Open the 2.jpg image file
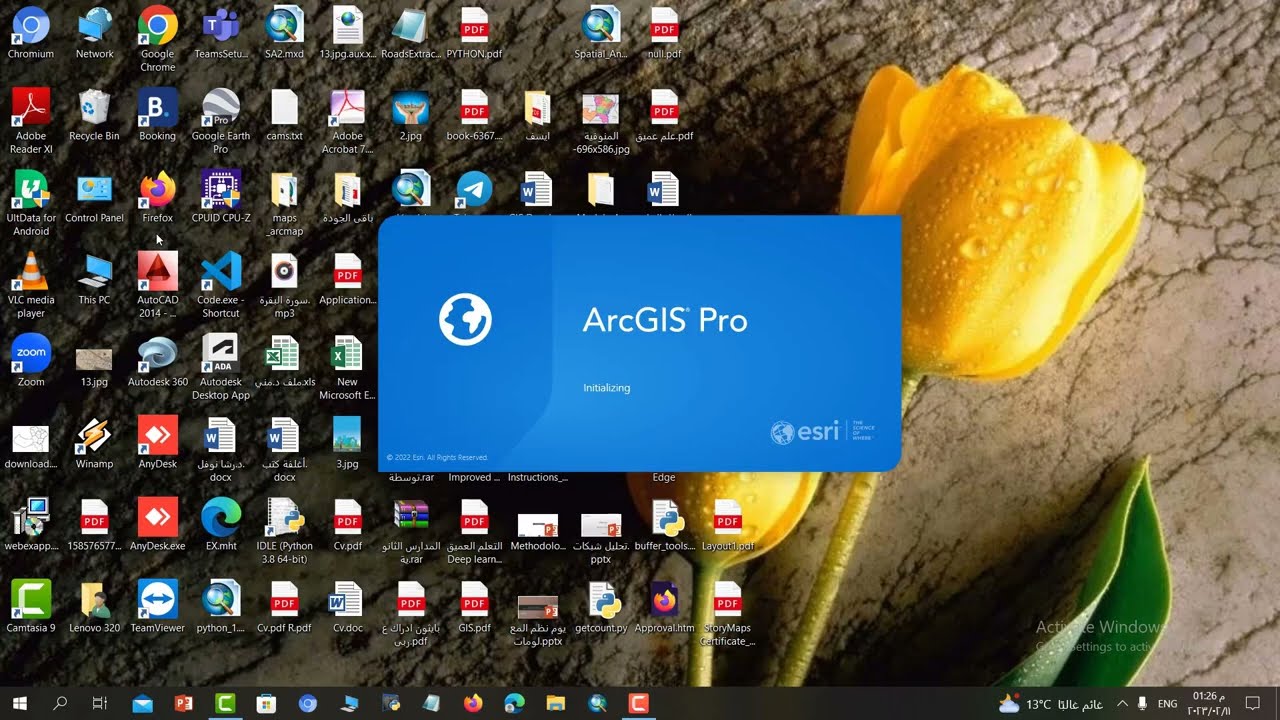The image size is (1280, 720). coord(411,115)
